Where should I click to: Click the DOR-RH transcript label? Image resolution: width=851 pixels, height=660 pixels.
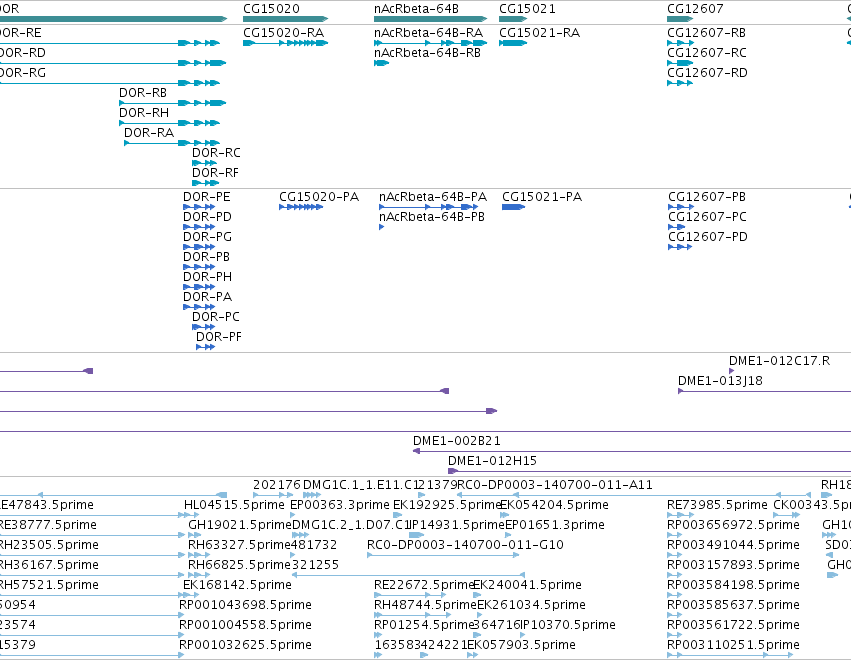click(x=144, y=113)
